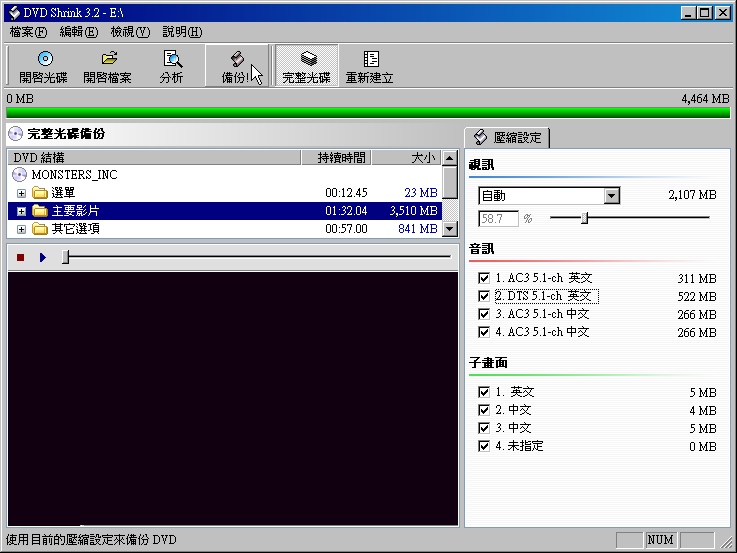
Task: Click the video compression ratio slider handle
Action: pyautogui.click(x=584, y=218)
